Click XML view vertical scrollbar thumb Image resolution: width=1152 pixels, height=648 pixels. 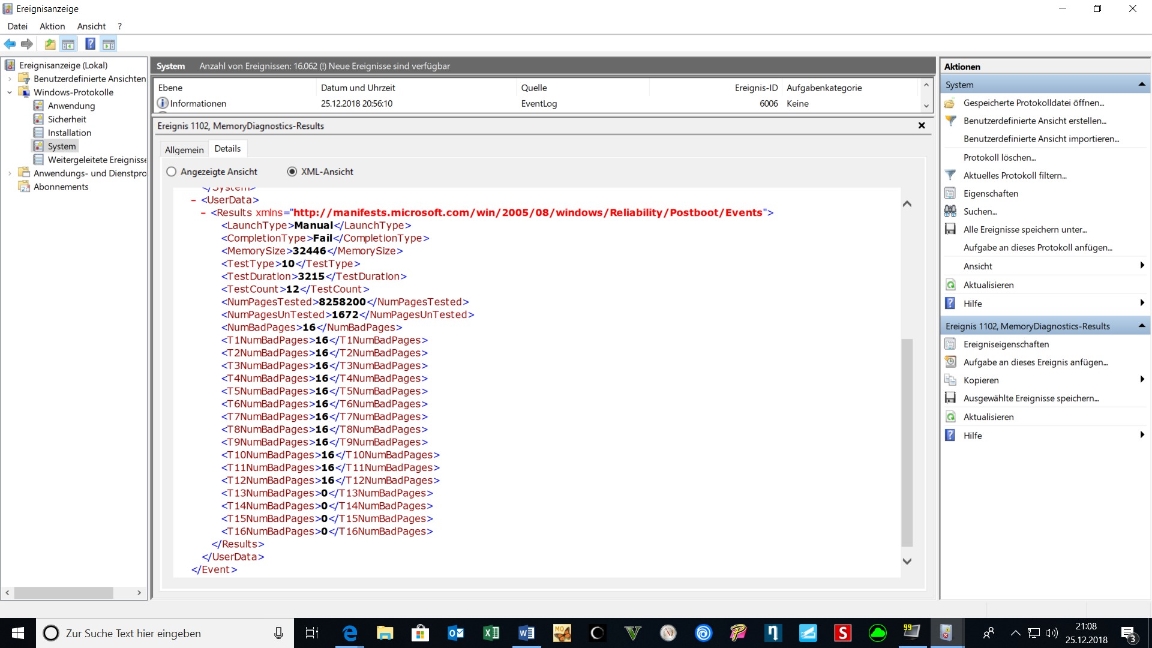pyautogui.click(x=907, y=442)
